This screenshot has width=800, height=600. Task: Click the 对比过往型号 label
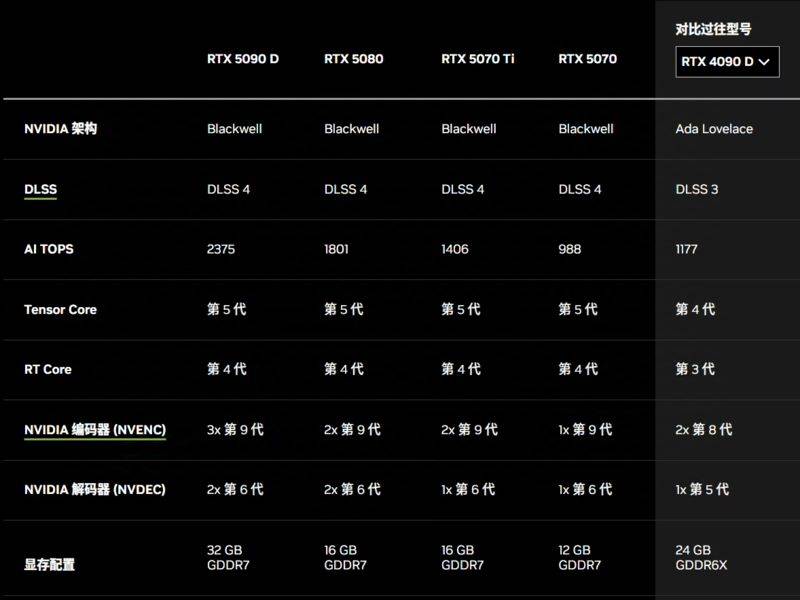(713, 29)
